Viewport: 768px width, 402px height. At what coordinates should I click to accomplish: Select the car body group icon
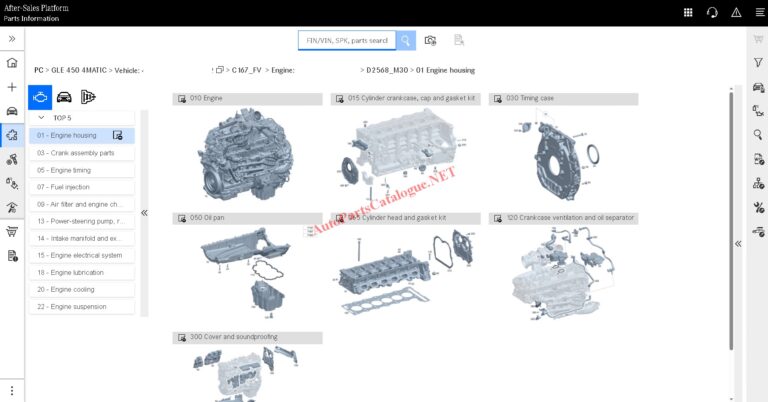tap(64, 97)
